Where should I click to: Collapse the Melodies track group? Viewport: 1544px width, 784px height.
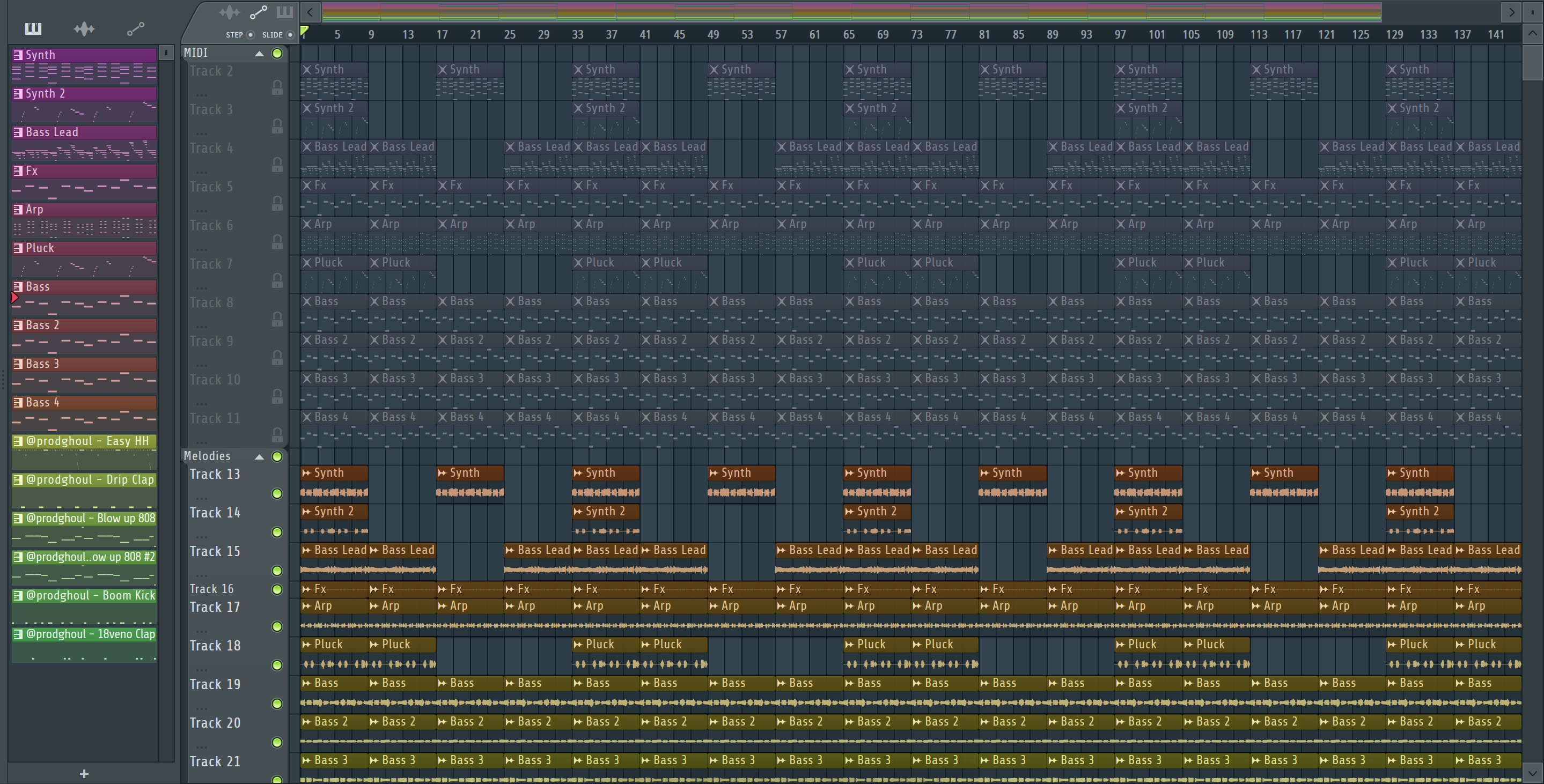click(x=259, y=457)
